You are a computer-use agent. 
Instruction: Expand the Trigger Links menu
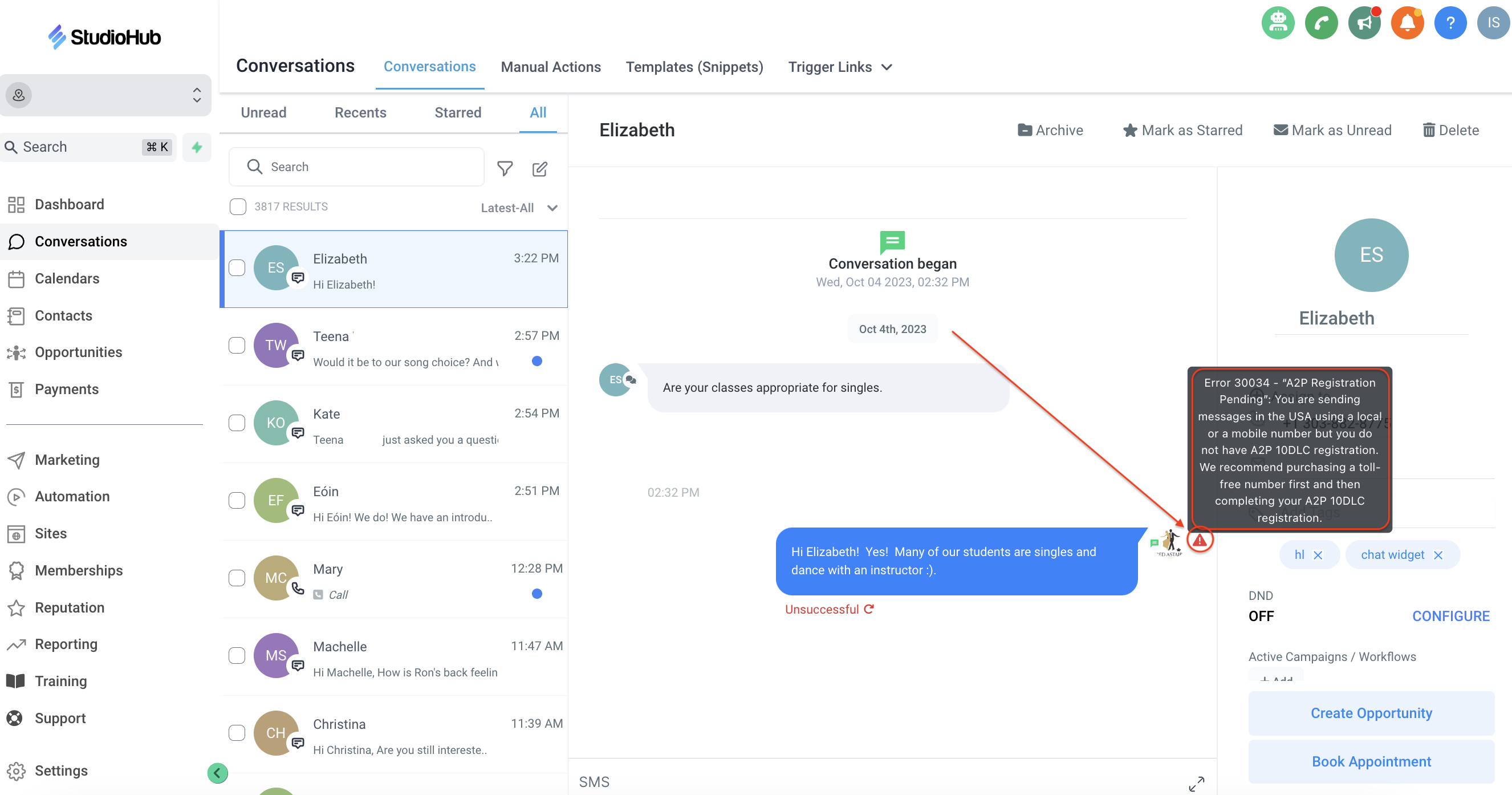tap(839, 67)
